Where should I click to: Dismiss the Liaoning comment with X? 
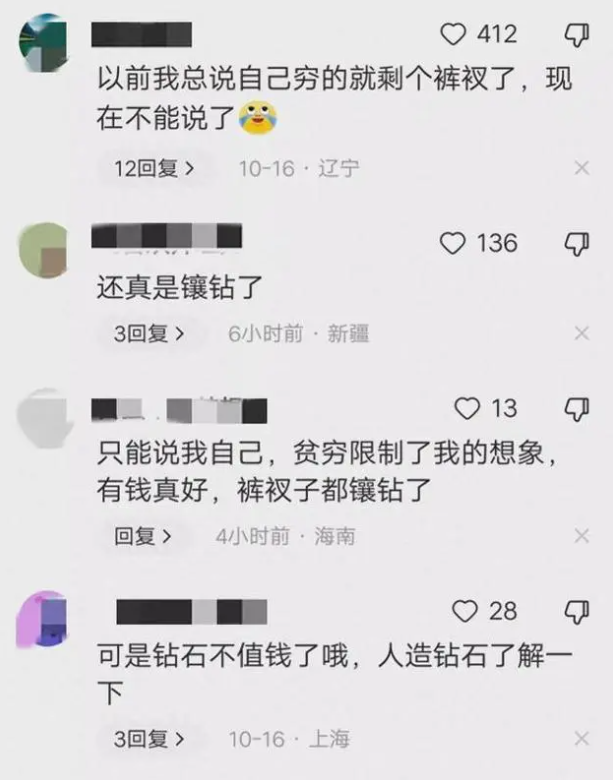coord(582,168)
